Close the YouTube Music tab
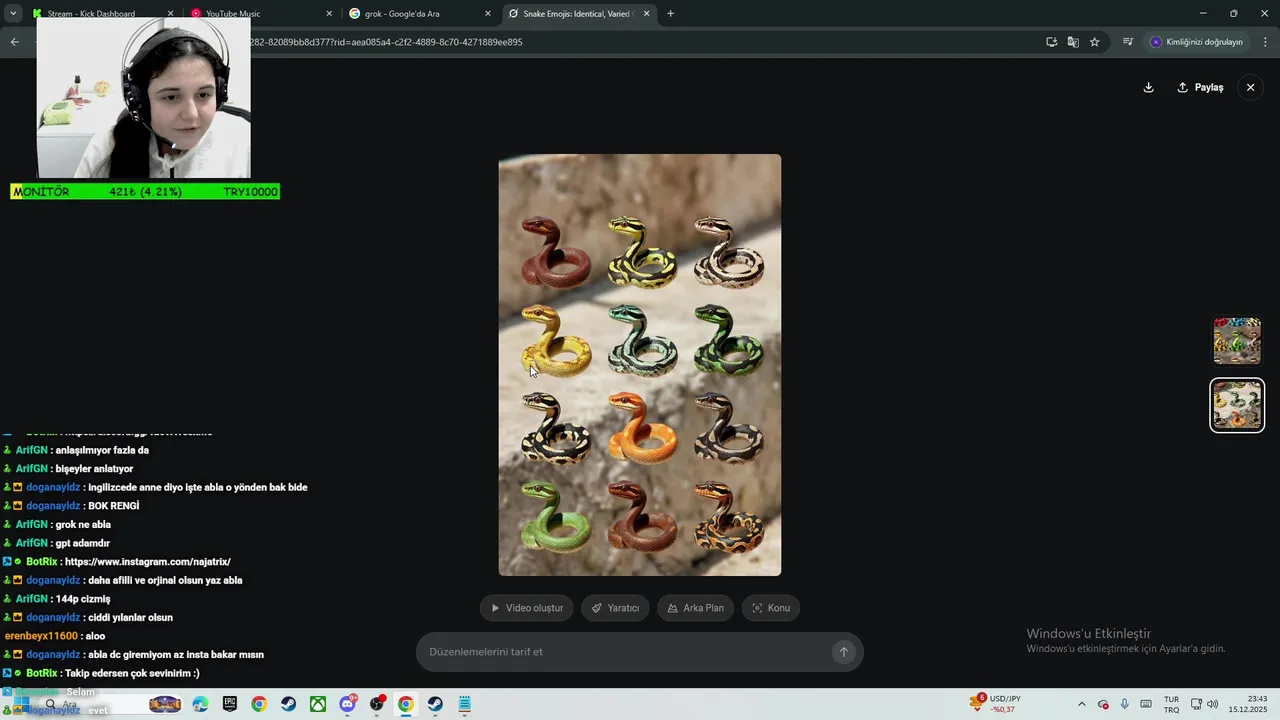Image resolution: width=1280 pixels, height=720 pixels. 329,14
